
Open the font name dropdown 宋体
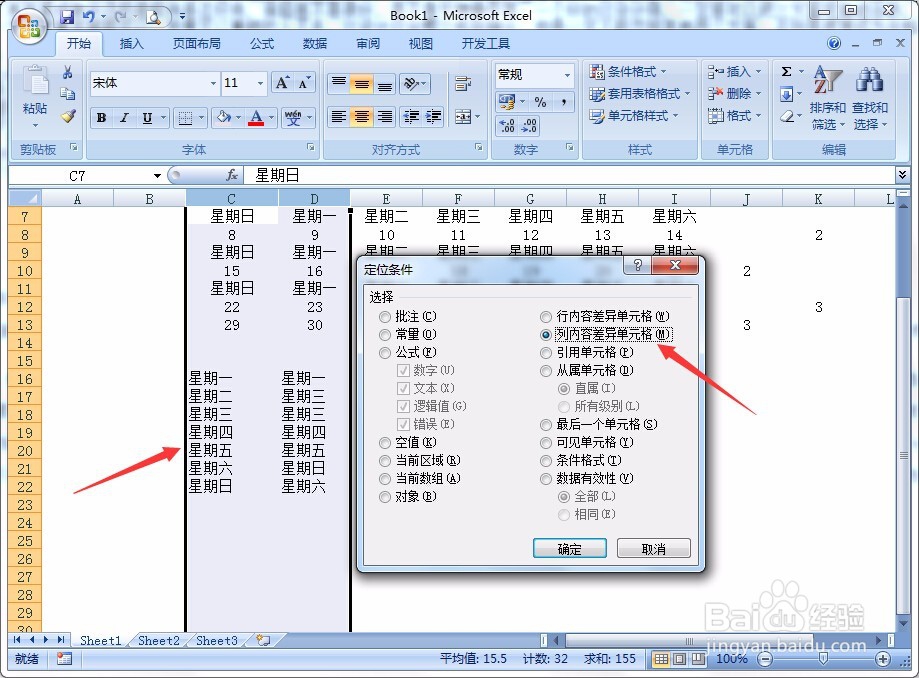point(213,83)
